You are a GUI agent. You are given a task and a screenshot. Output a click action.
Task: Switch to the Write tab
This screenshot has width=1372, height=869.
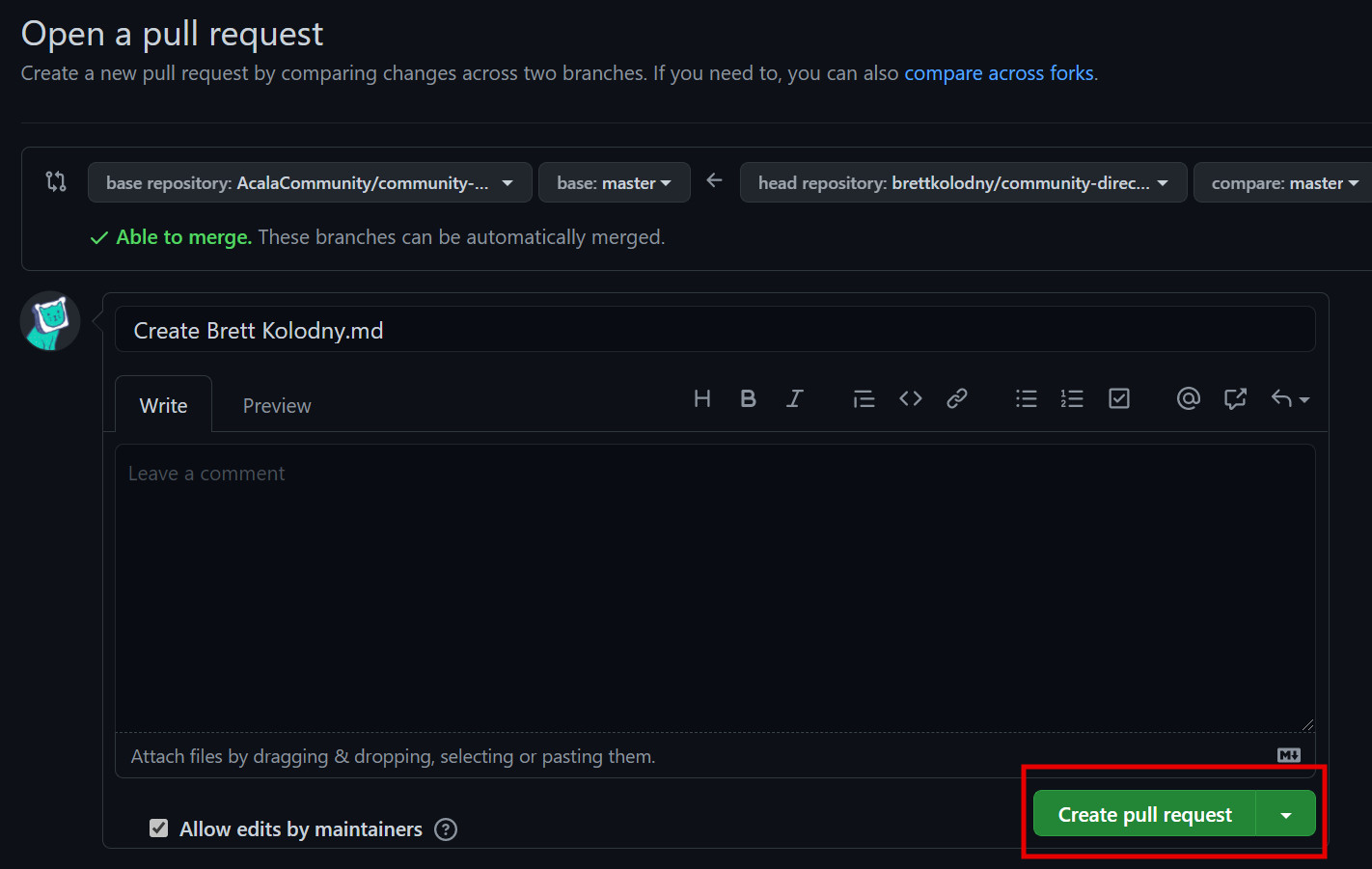[x=163, y=405]
